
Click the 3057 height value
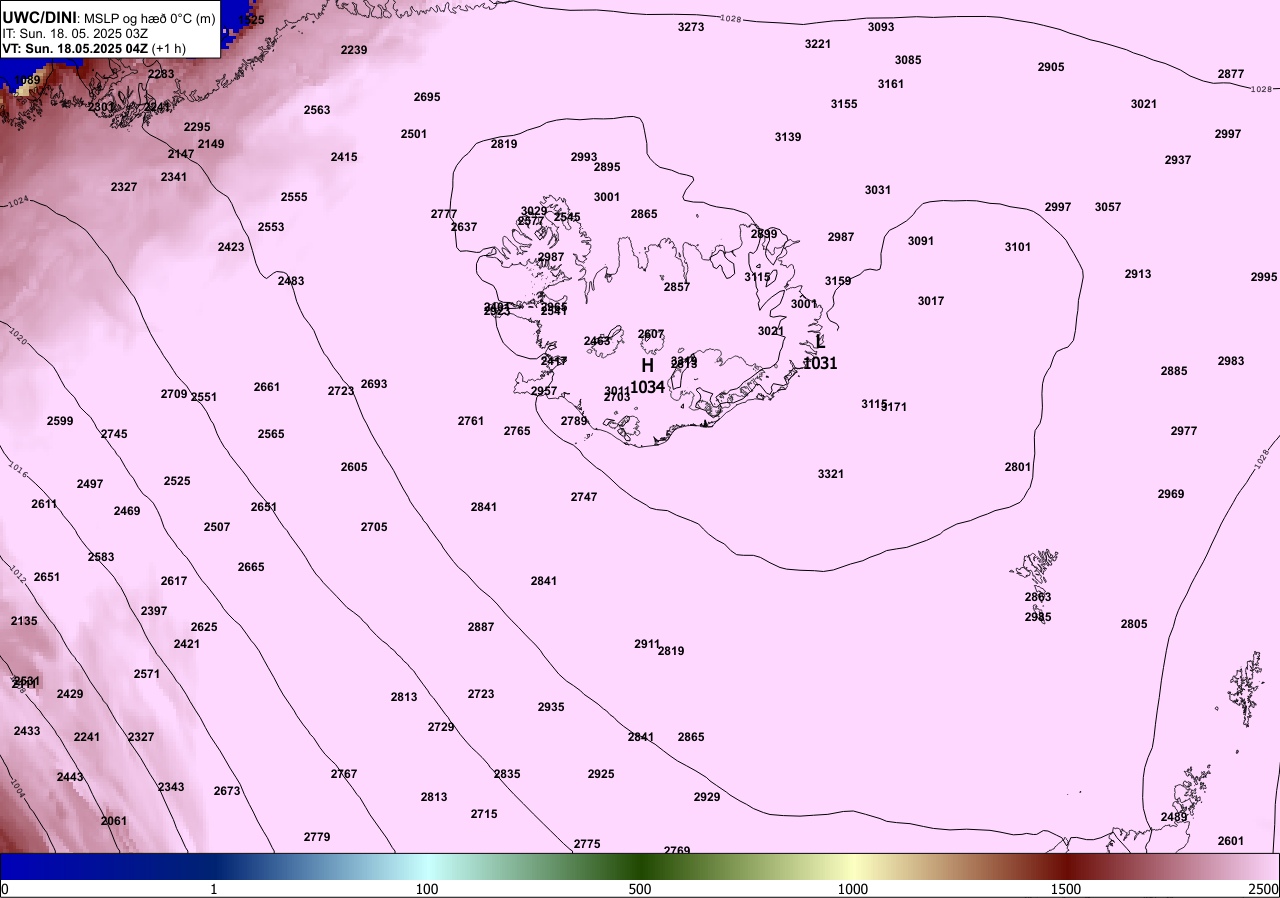coord(1108,207)
